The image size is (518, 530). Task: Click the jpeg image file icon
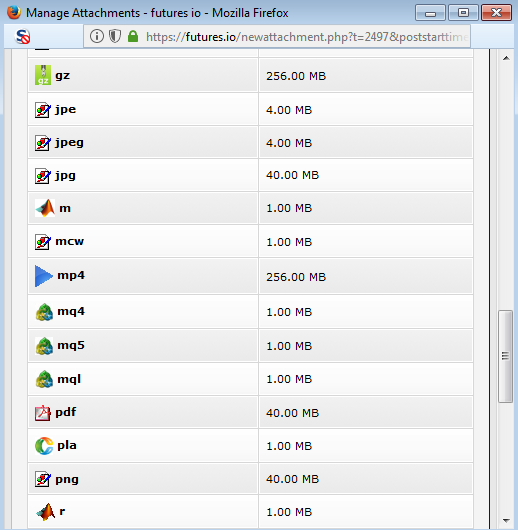(43, 143)
